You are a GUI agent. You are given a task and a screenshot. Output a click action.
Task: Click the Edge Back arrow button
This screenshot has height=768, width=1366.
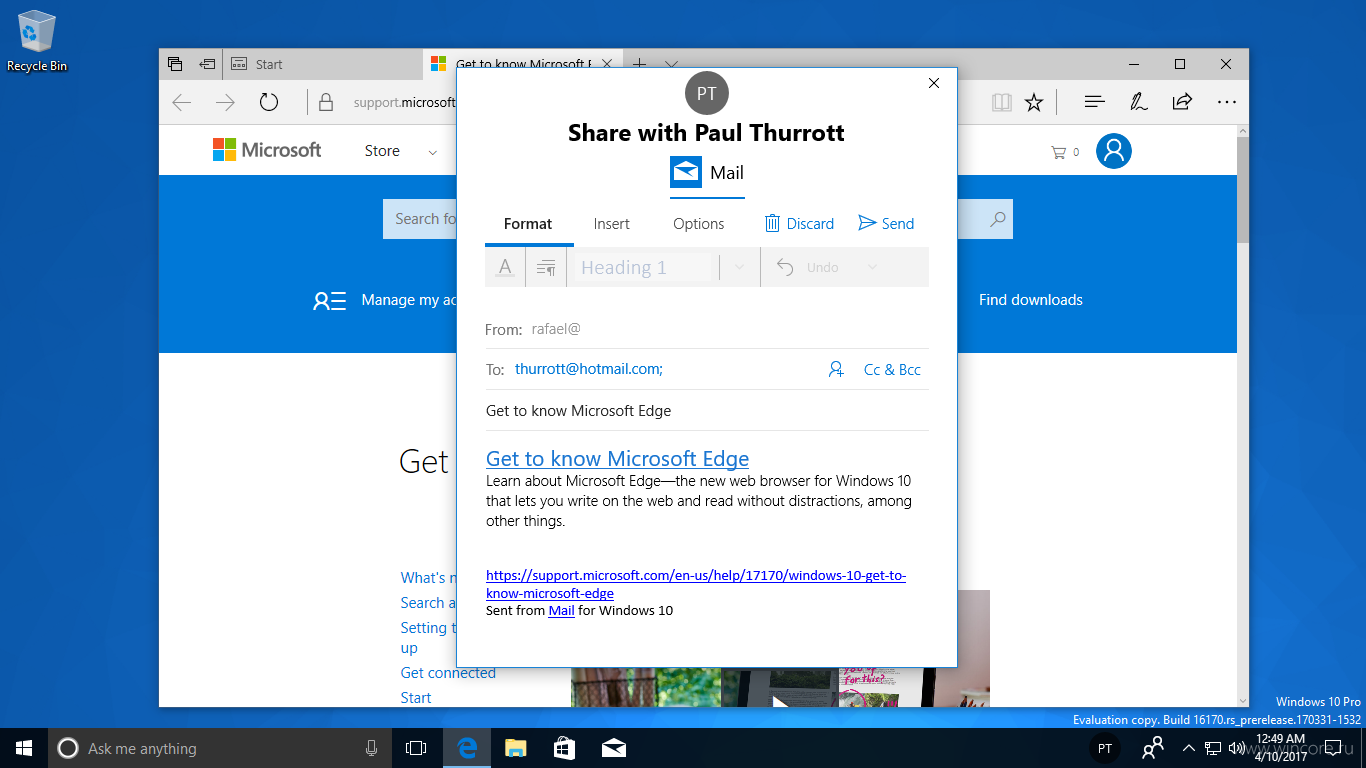pos(181,102)
